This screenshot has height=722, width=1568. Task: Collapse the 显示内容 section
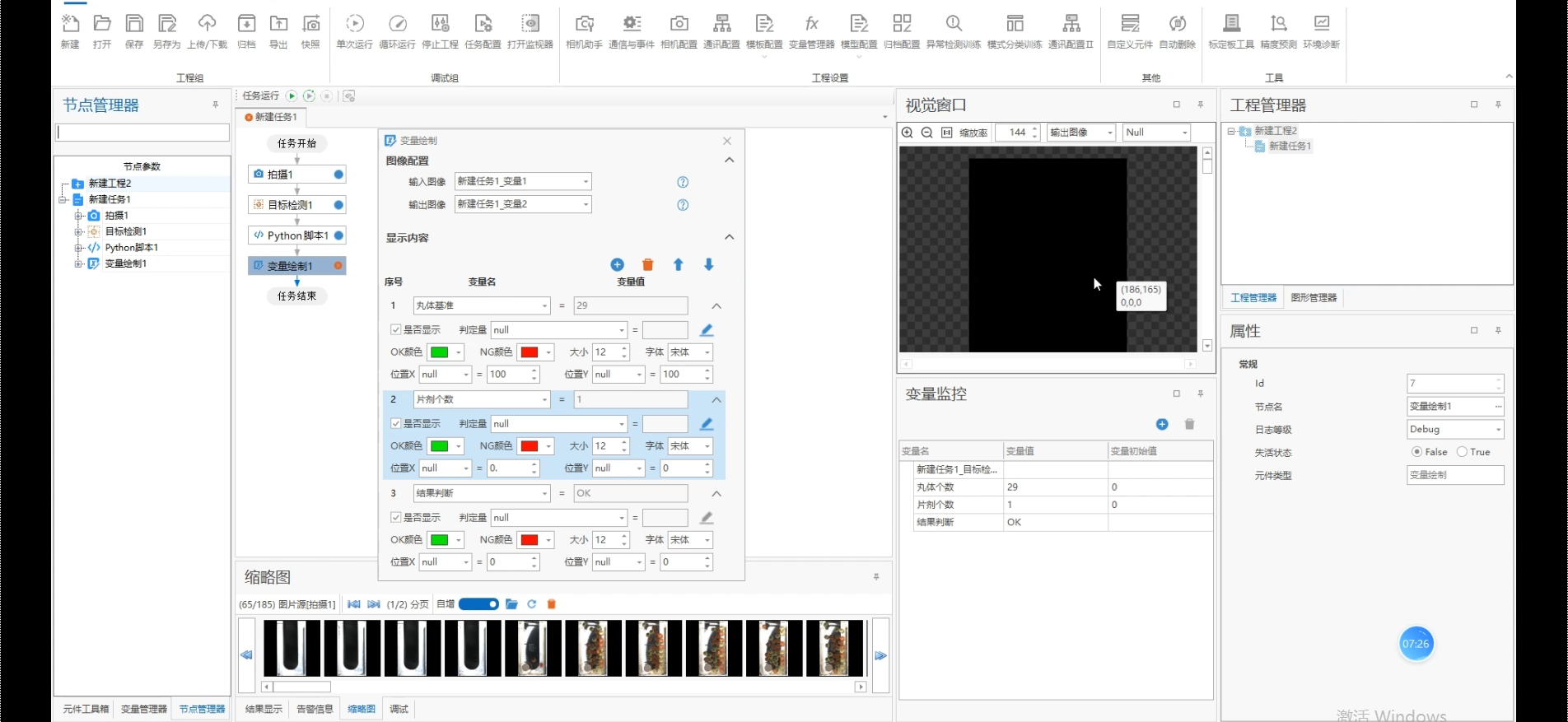[x=729, y=237]
